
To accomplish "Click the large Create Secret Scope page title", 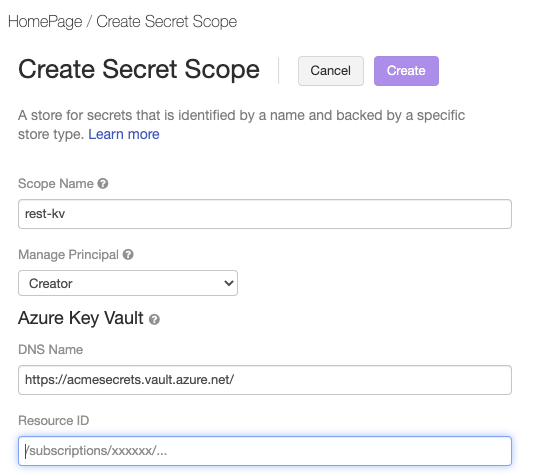I will coord(139,70).
